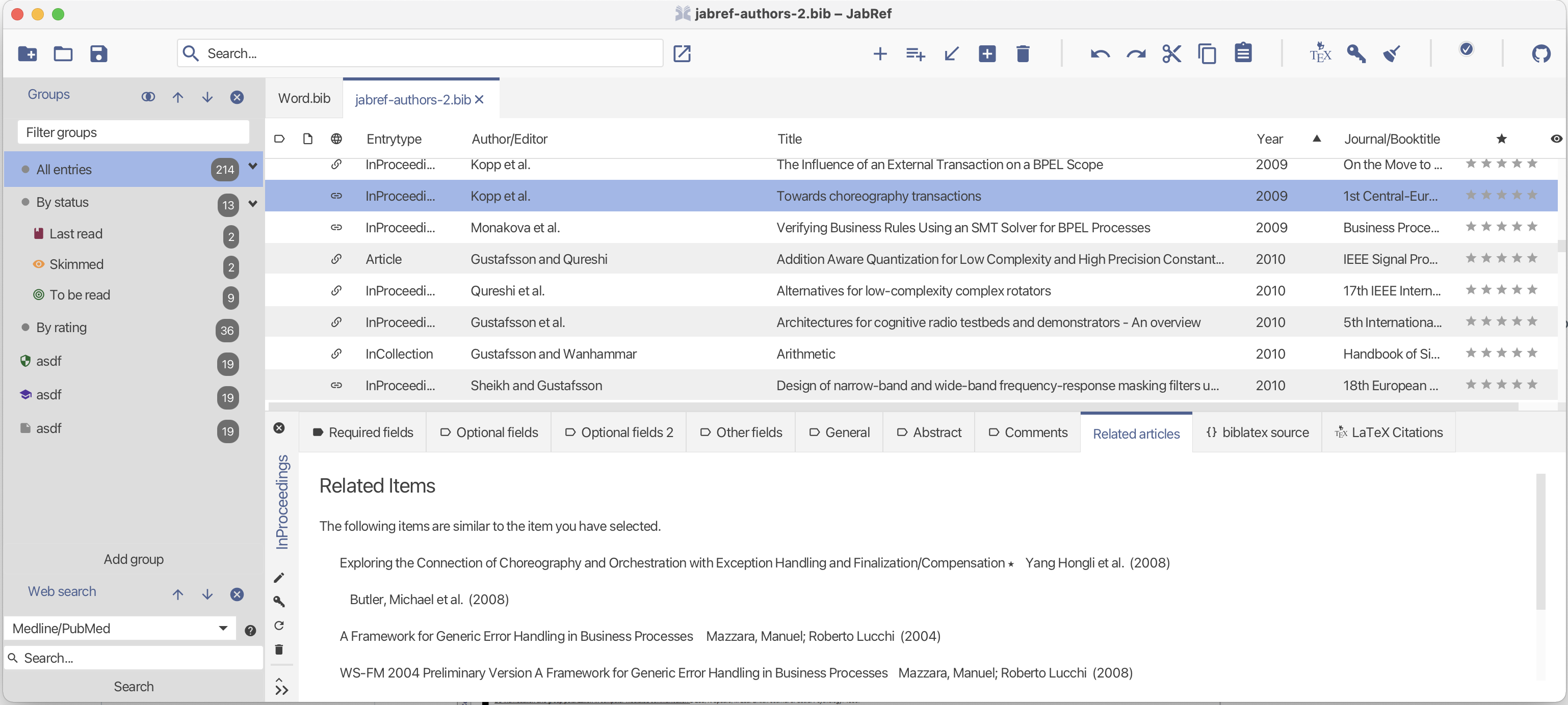Open the GitHub icon in toolbar

(x=1540, y=53)
